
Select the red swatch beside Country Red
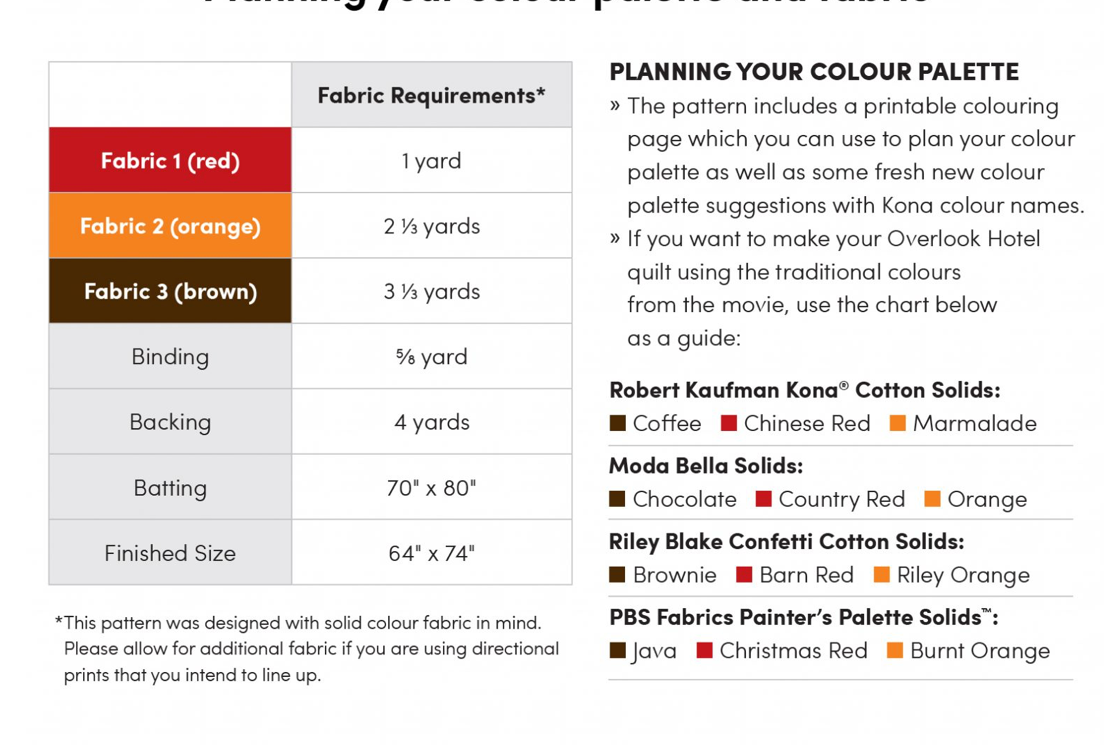(x=764, y=499)
